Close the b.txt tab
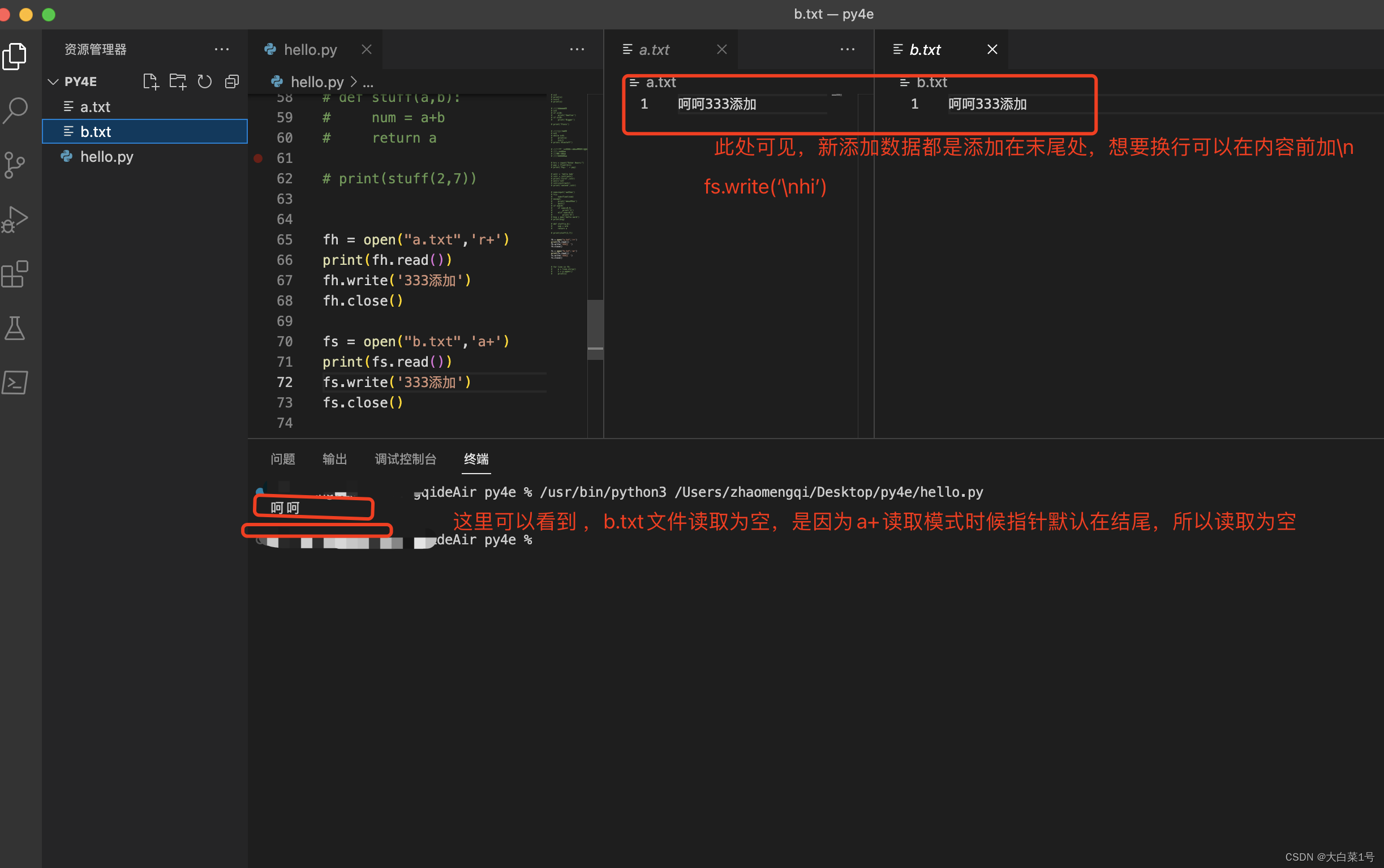Screen dimensions: 1384x868 pos(992,49)
